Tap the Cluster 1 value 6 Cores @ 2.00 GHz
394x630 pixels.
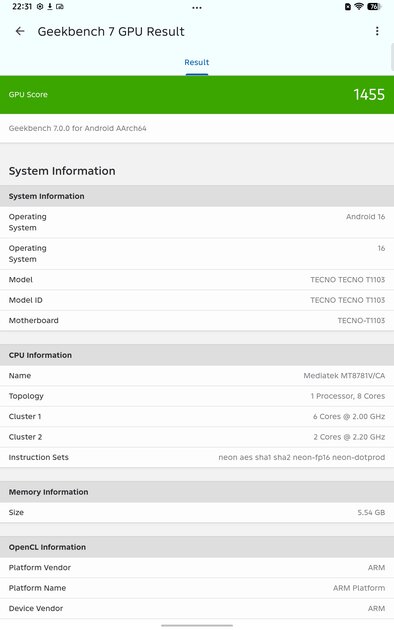349,417
